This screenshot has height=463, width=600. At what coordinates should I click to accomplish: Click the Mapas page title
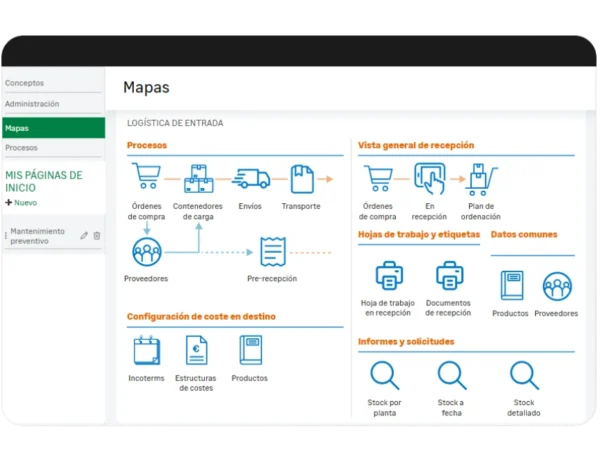146,87
